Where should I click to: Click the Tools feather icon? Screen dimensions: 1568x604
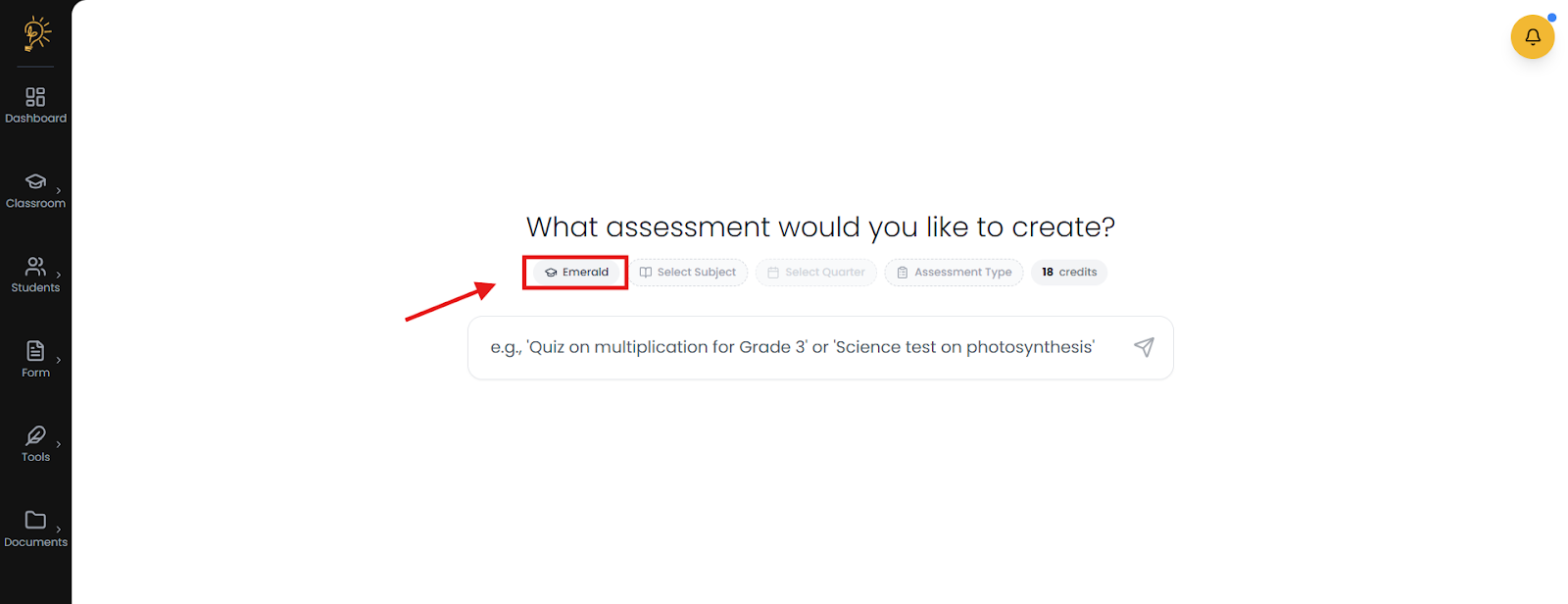coord(35,435)
